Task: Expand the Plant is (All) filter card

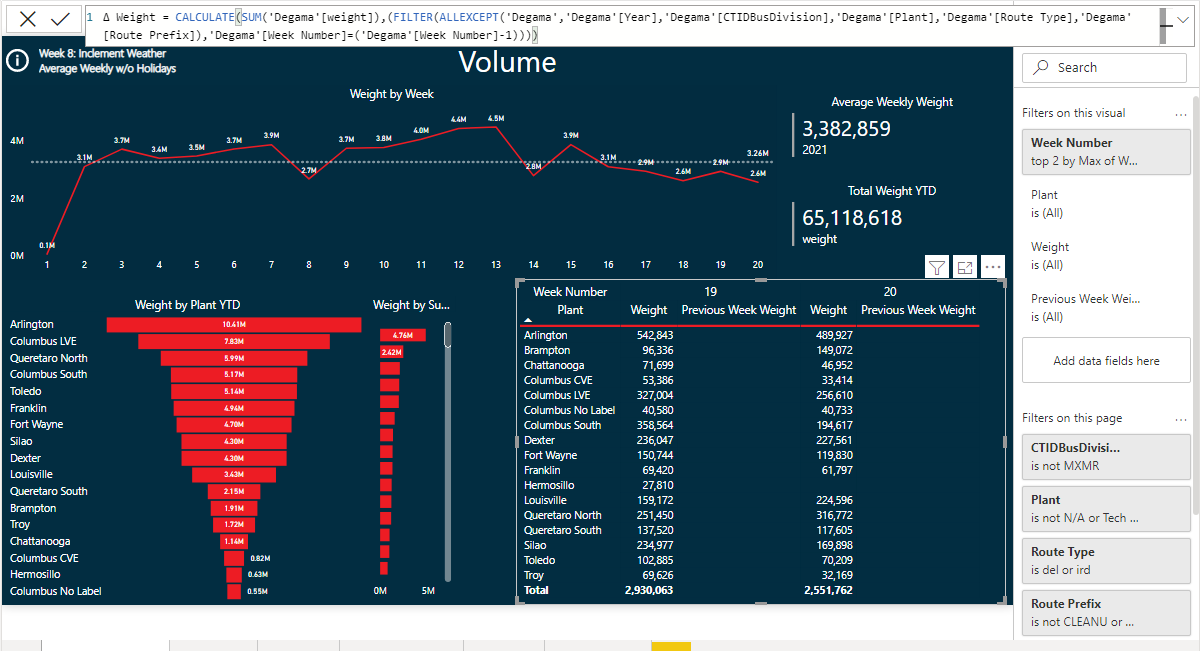Action: pos(1106,203)
